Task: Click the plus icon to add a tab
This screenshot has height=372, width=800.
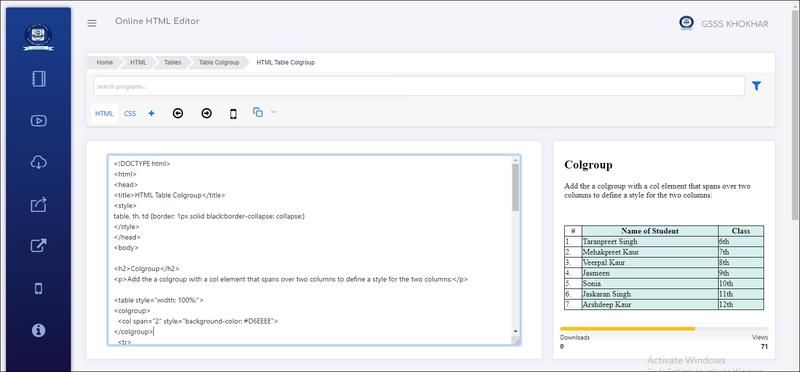Action: (x=152, y=113)
